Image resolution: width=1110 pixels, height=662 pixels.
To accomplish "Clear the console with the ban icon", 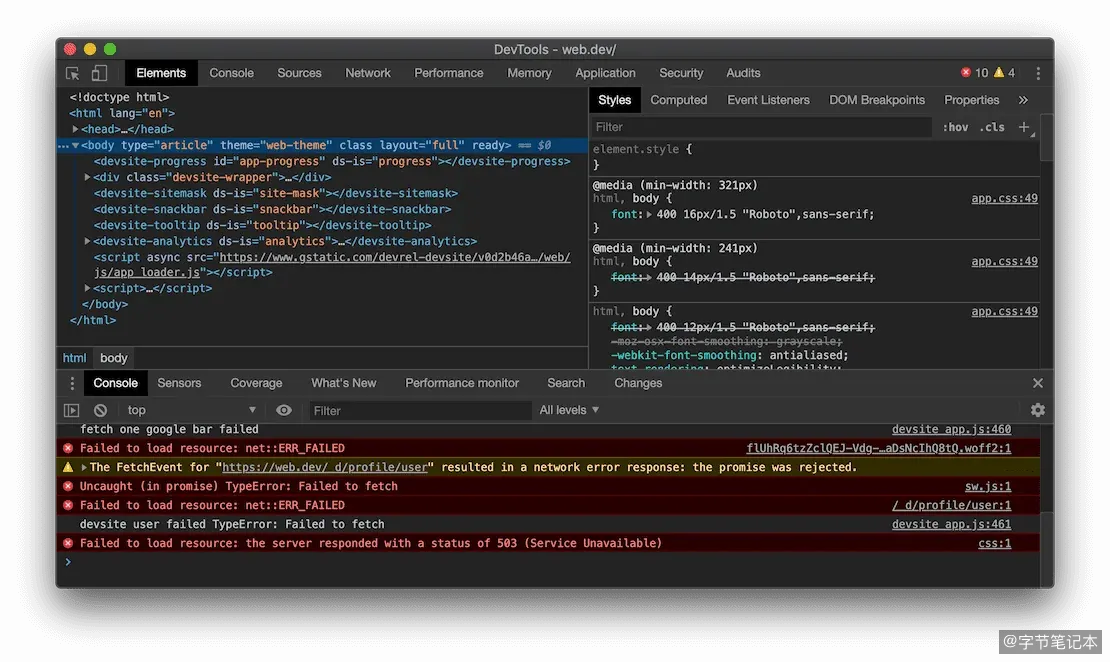I will [x=101, y=410].
